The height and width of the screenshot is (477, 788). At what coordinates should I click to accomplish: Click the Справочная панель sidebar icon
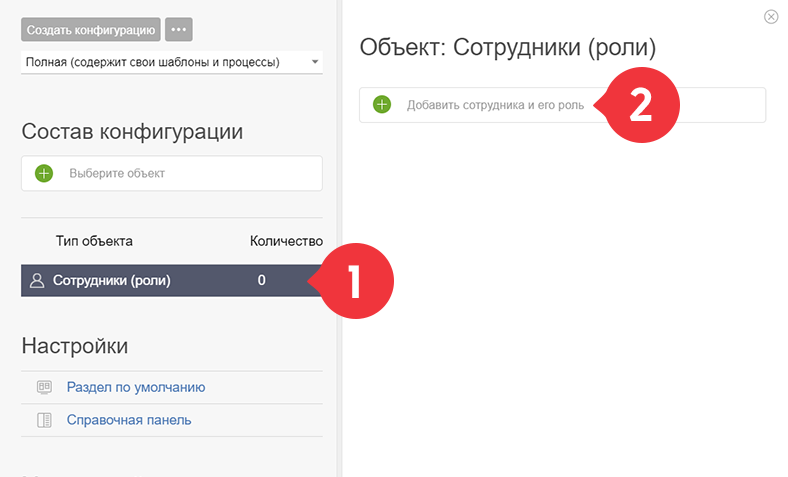(x=44, y=420)
